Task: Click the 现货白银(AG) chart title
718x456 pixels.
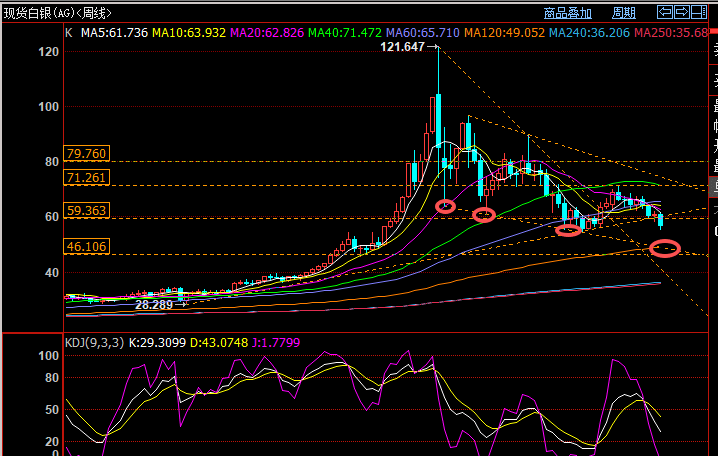Action: 58,13
